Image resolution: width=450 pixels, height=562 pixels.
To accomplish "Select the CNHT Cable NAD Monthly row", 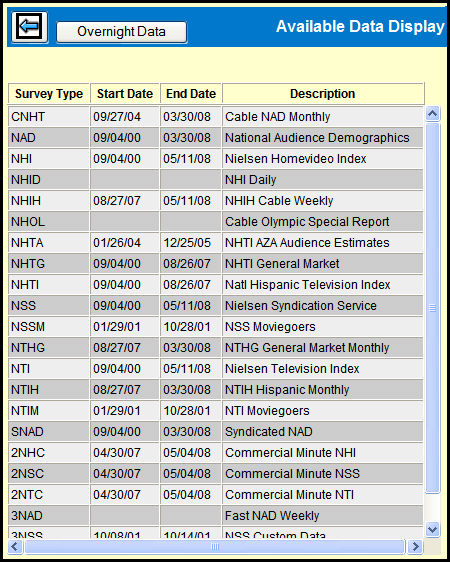I will 215,116.
